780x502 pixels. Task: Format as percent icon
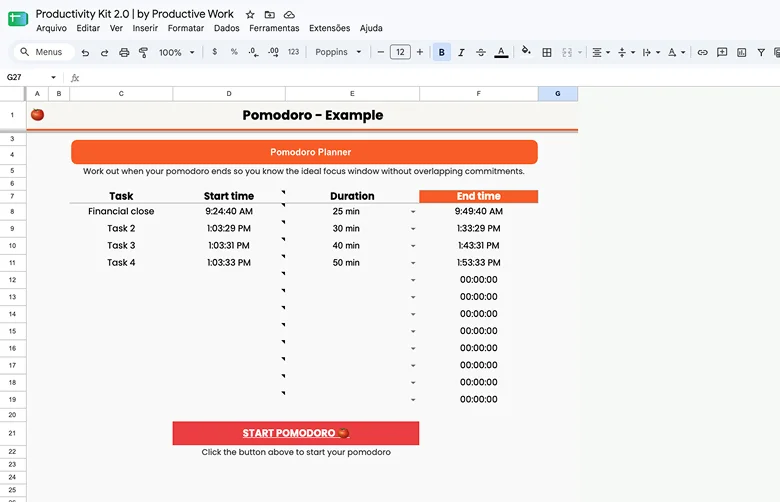pos(234,52)
